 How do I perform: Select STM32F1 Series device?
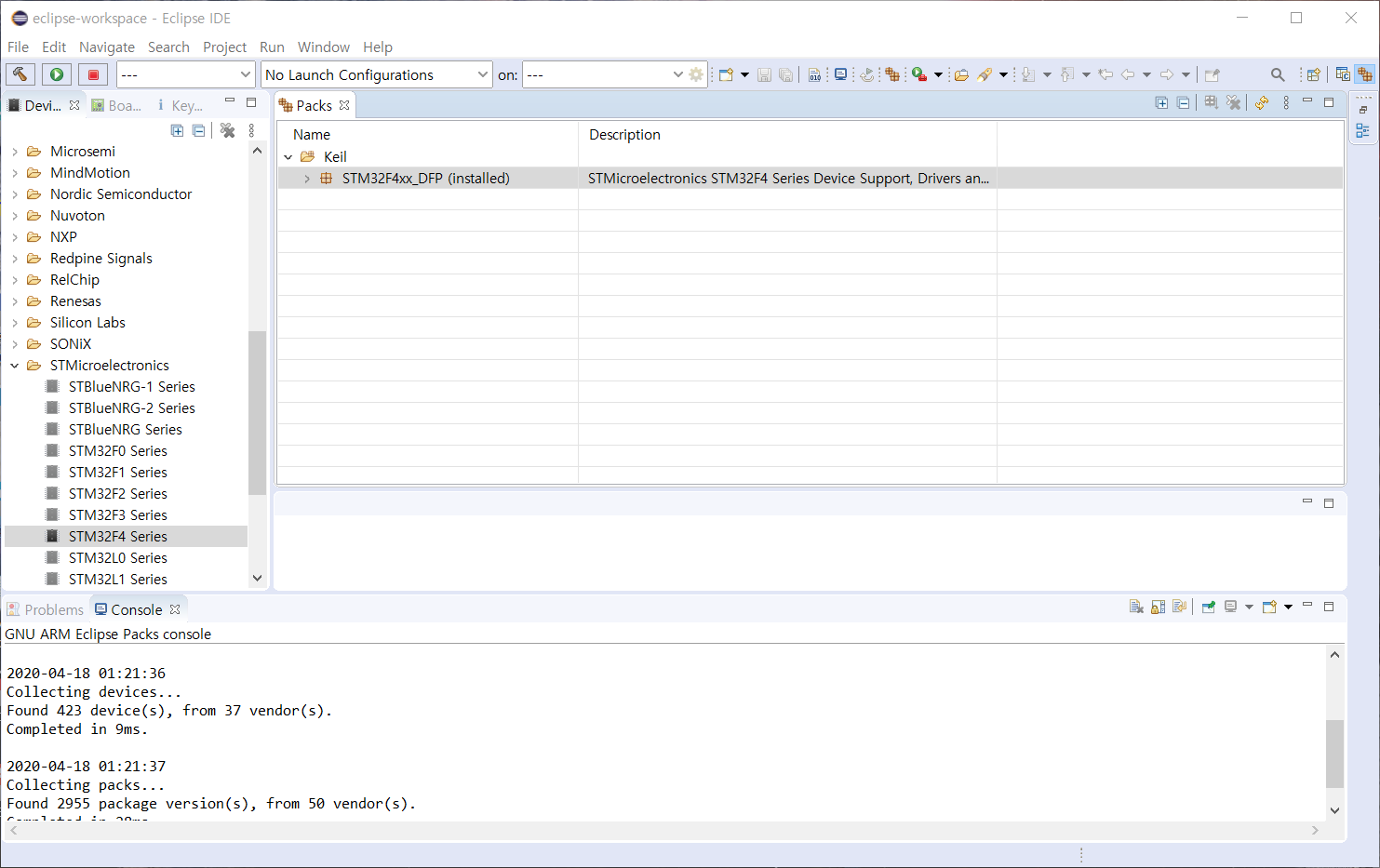[x=117, y=472]
